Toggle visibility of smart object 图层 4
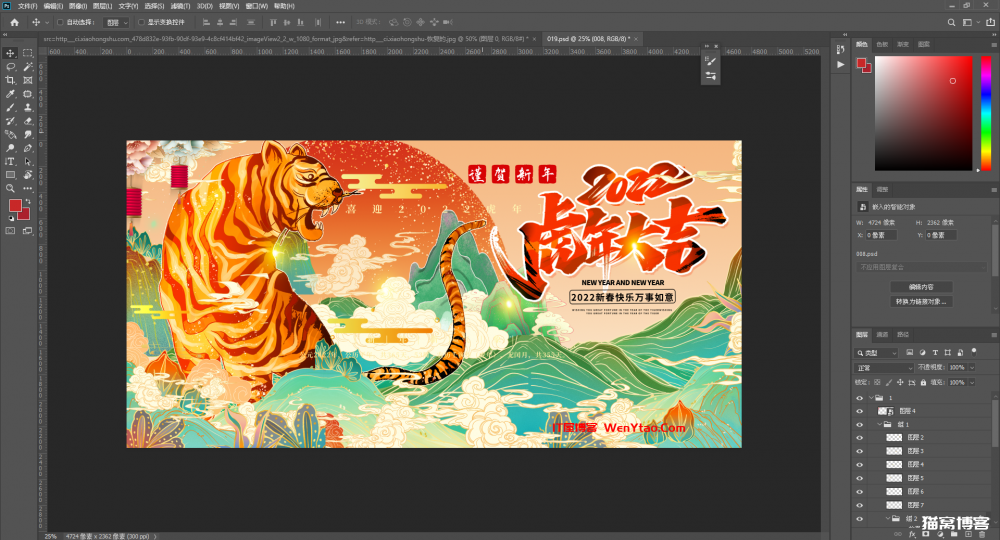The height and width of the screenshot is (540, 1000). click(859, 411)
